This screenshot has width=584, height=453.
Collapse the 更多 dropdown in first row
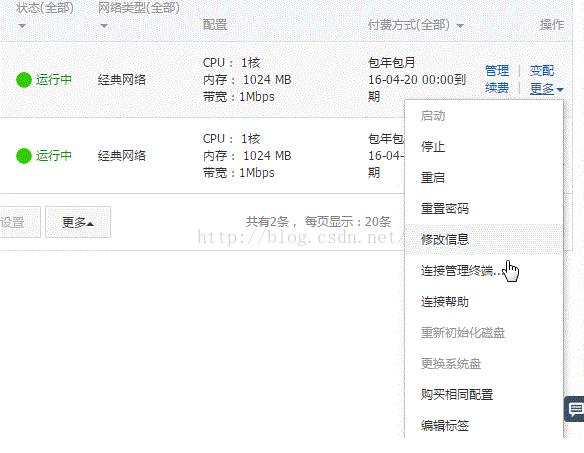coord(546,89)
